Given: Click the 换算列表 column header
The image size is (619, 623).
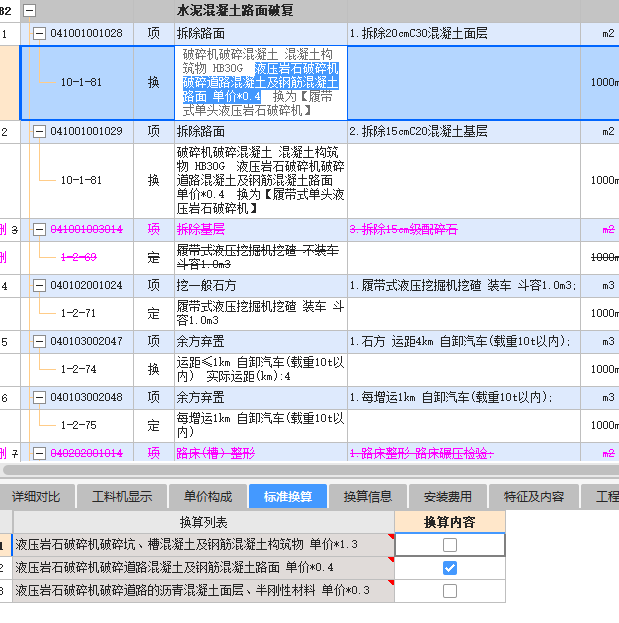Looking at the screenshot, I should click(204, 522).
